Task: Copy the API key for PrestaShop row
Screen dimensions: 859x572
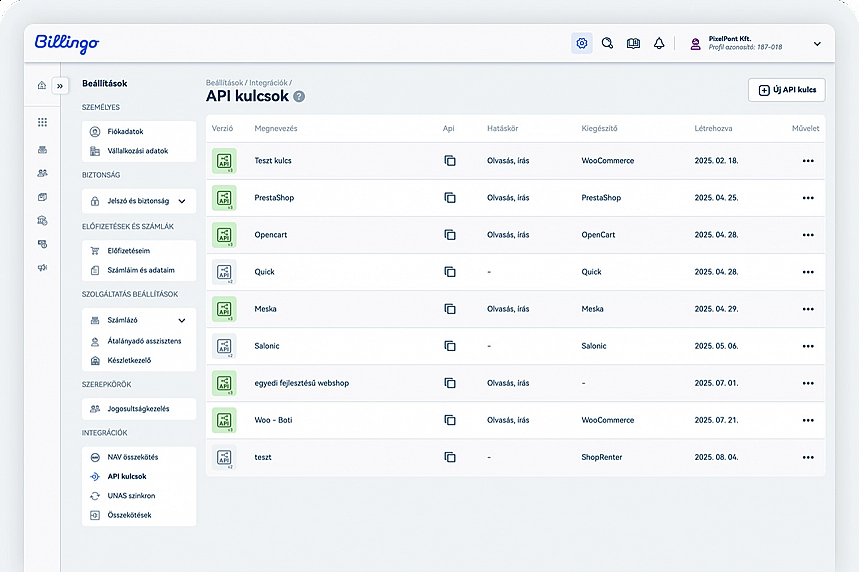Action: coord(450,198)
